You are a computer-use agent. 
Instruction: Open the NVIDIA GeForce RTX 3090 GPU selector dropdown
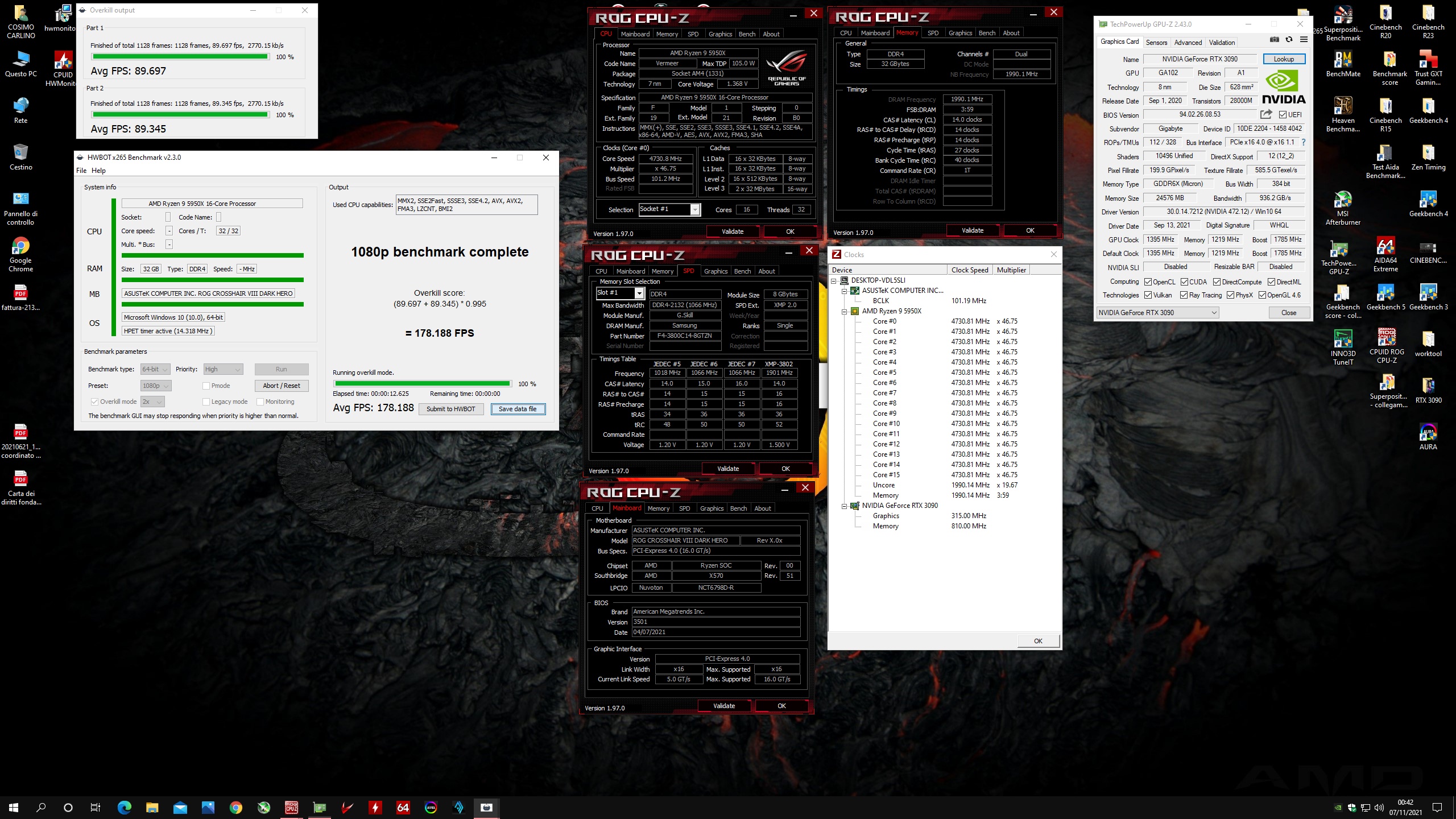tap(1157, 312)
